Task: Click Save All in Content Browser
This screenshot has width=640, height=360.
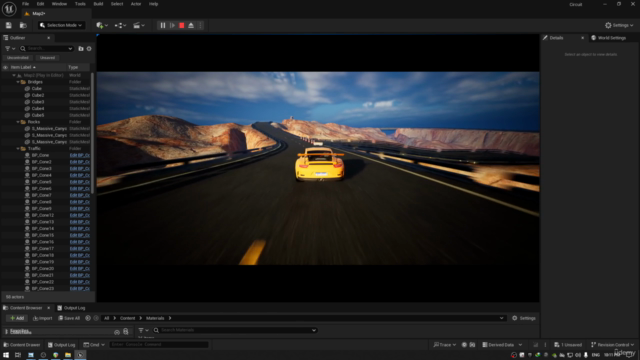Action: click(x=69, y=318)
